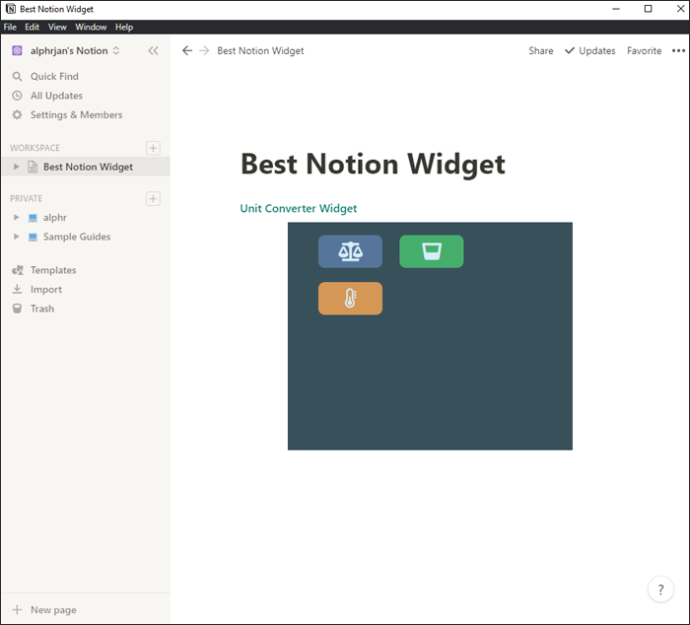690x625 pixels.
Task: Mark the page as Favorite
Action: point(644,51)
